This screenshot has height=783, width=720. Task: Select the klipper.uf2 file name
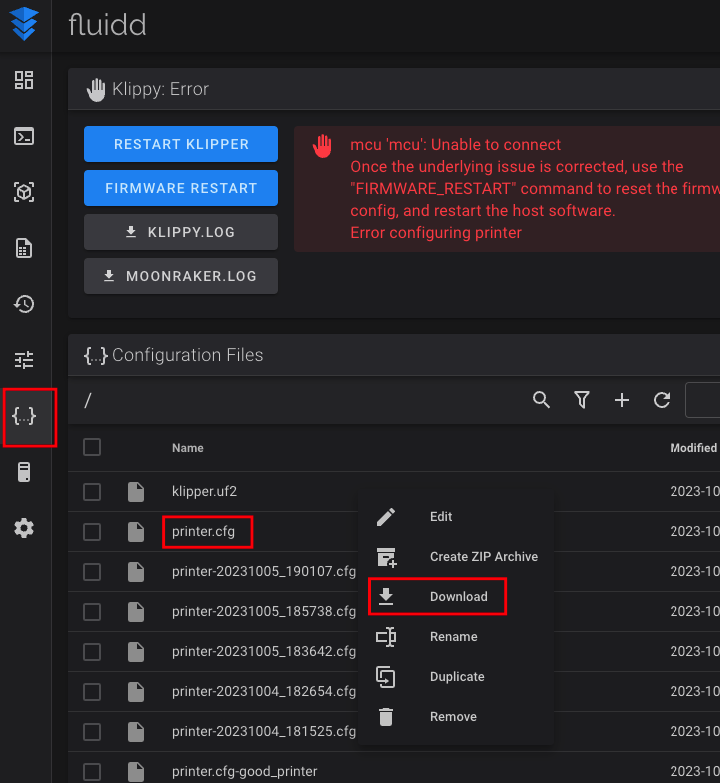pos(204,491)
